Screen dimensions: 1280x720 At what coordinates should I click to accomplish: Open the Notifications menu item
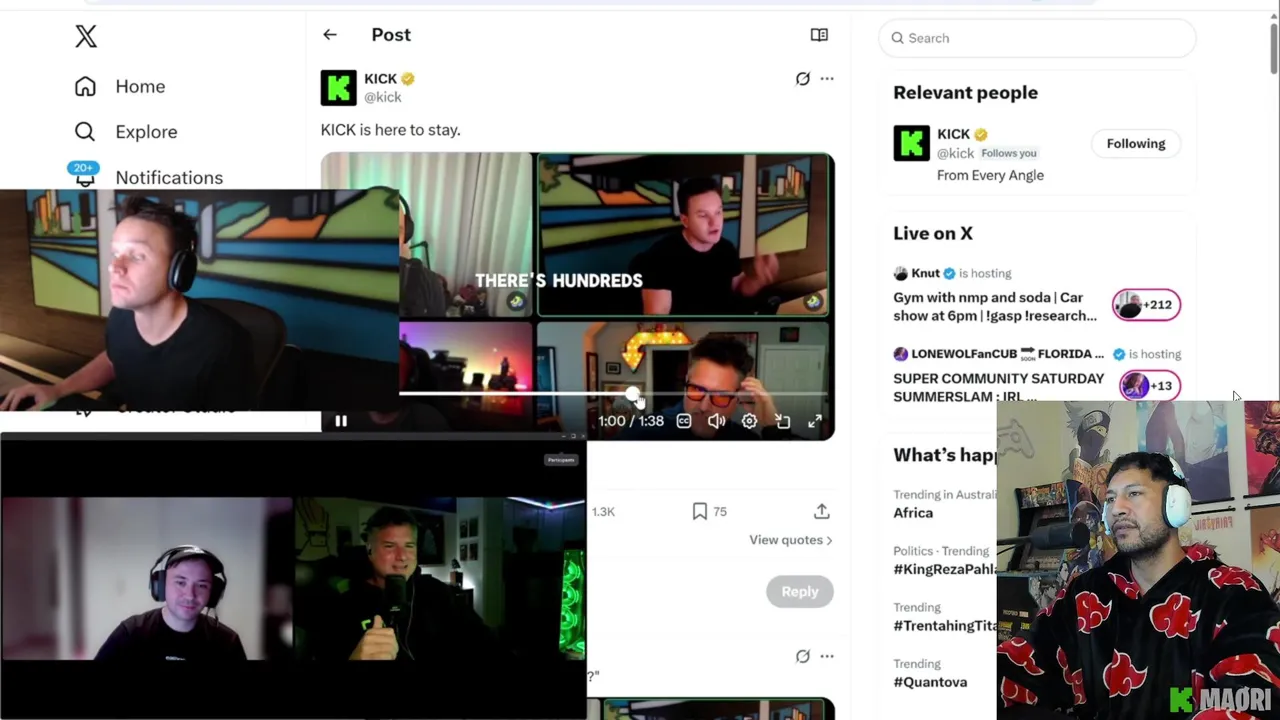[x=169, y=178]
